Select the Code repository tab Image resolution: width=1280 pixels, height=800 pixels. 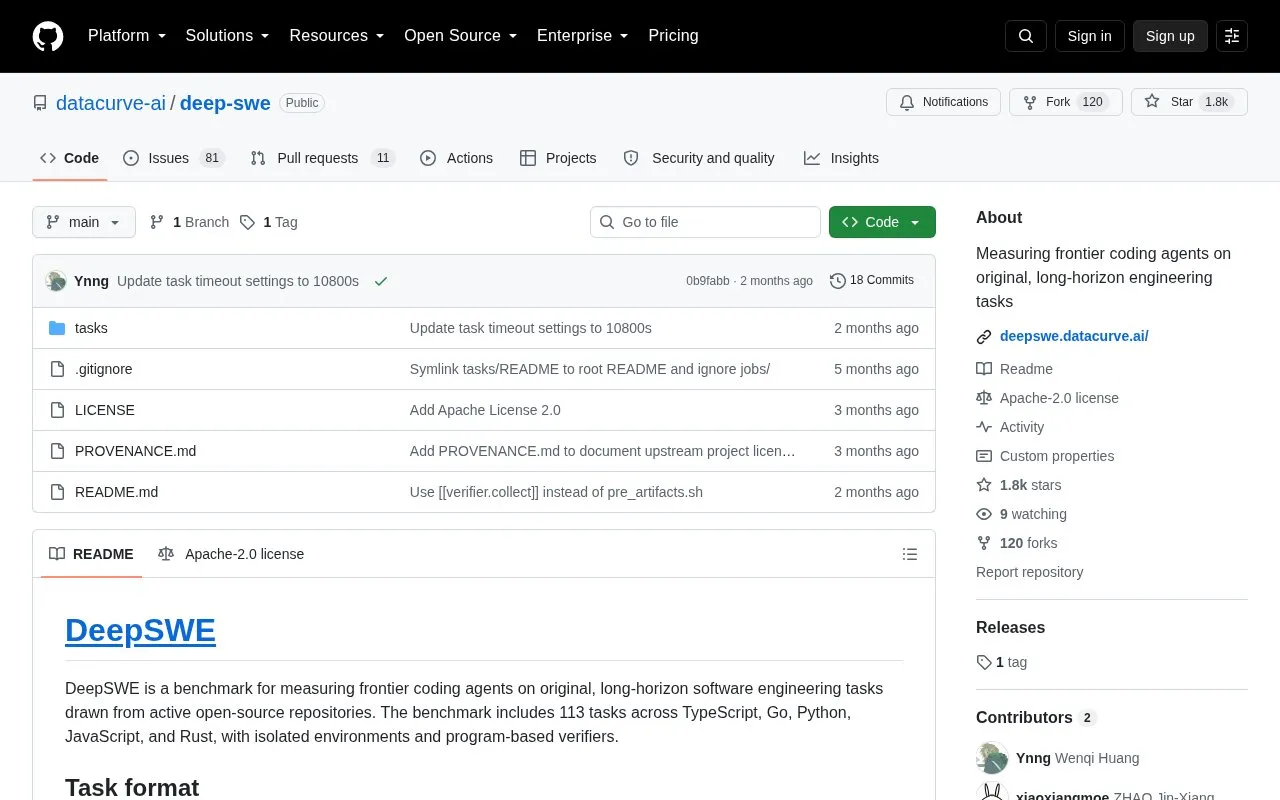[69, 158]
